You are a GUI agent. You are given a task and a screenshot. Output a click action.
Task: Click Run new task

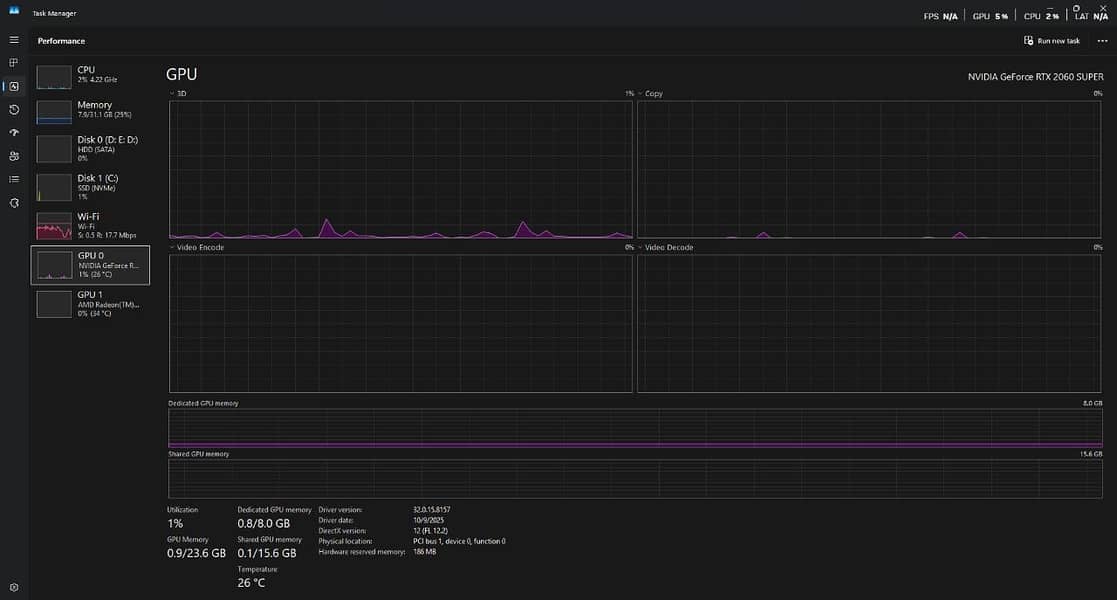pyautogui.click(x=1052, y=41)
